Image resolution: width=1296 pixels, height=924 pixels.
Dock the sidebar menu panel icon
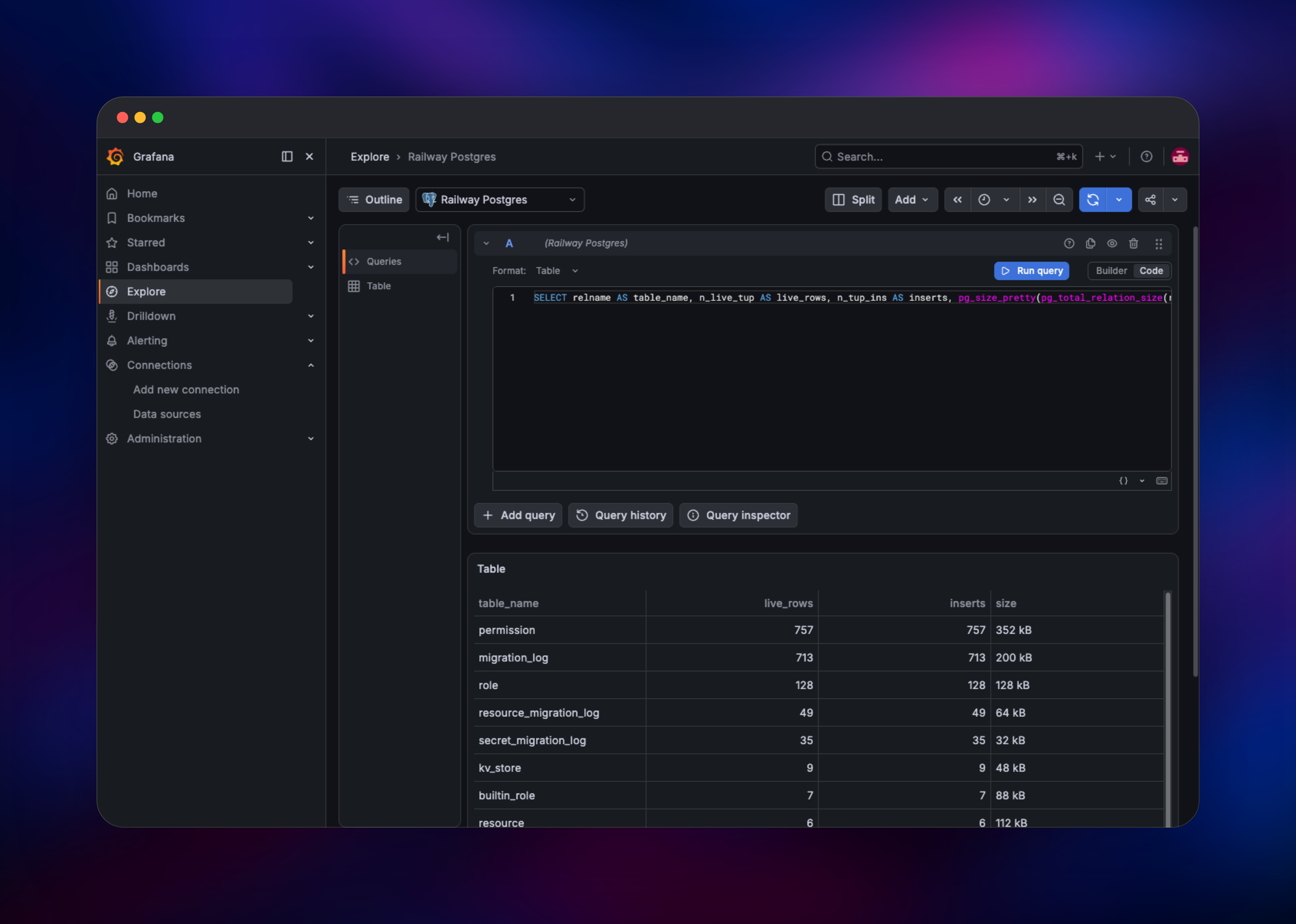point(287,157)
